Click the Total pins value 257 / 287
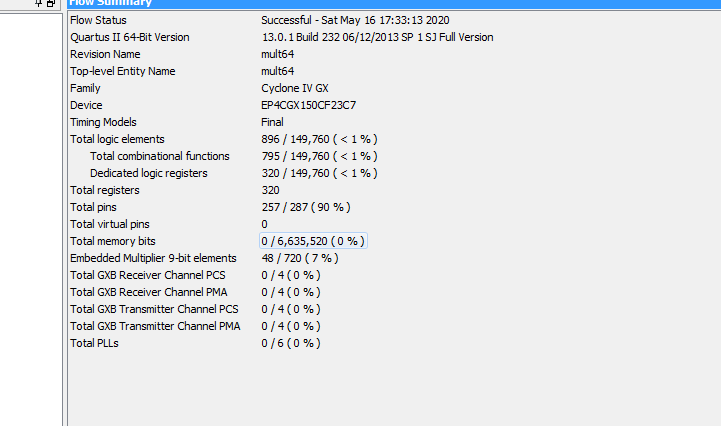The image size is (721, 426). 306,207
